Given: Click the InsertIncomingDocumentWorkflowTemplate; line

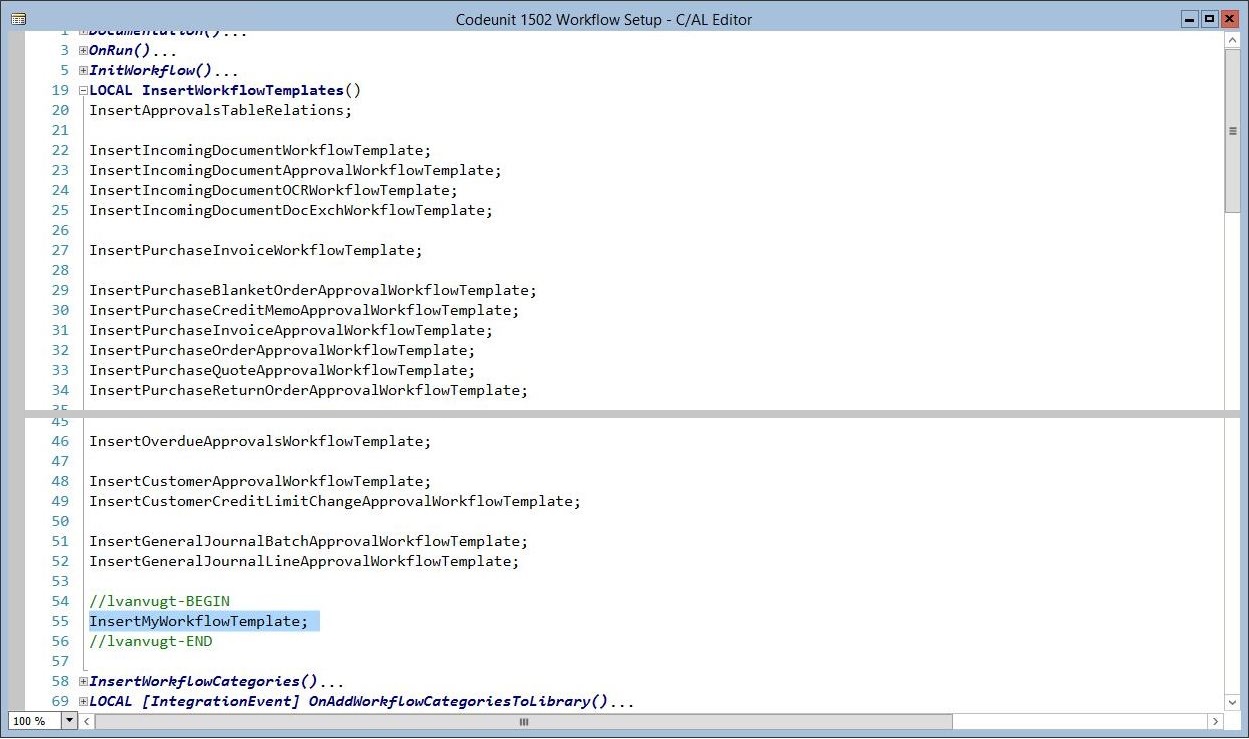Looking at the screenshot, I should (260, 150).
